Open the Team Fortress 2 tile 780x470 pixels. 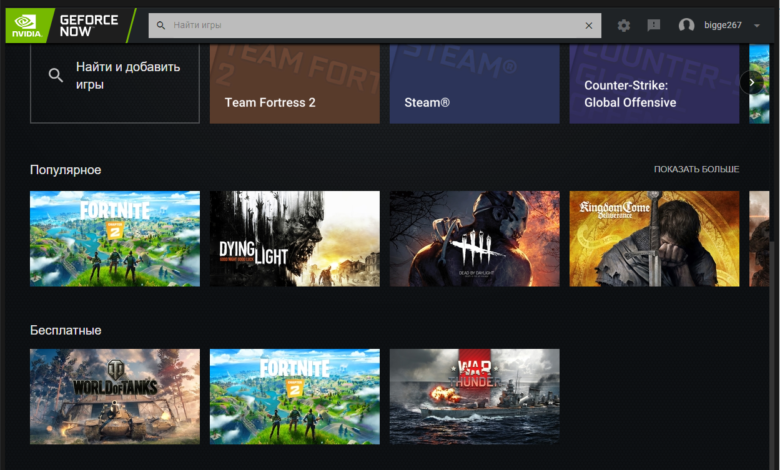pyautogui.click(x=294, y=84)
